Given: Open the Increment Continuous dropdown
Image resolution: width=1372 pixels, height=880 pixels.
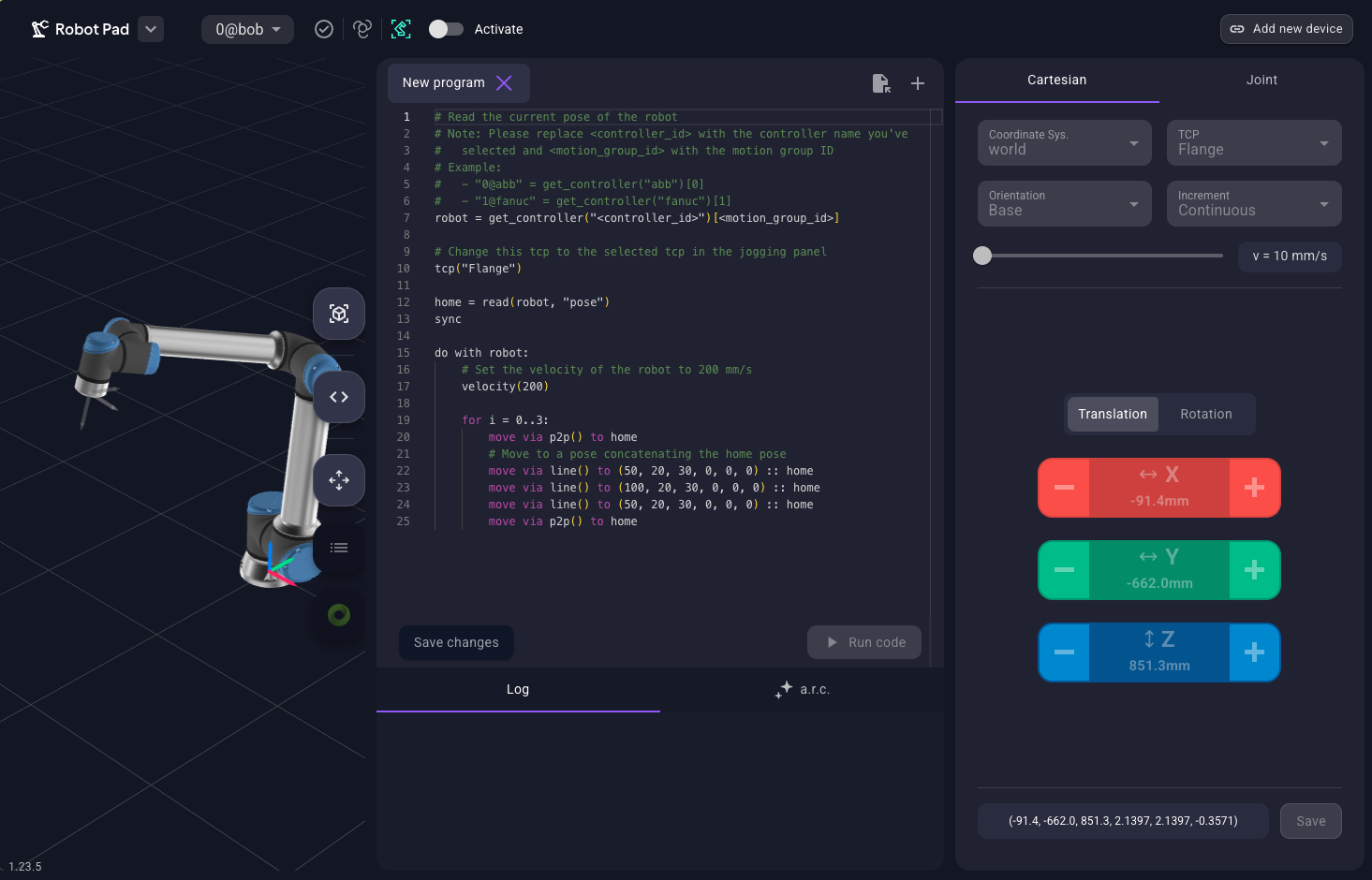Looking at the screenshot, I should [x=1254, y=204].
